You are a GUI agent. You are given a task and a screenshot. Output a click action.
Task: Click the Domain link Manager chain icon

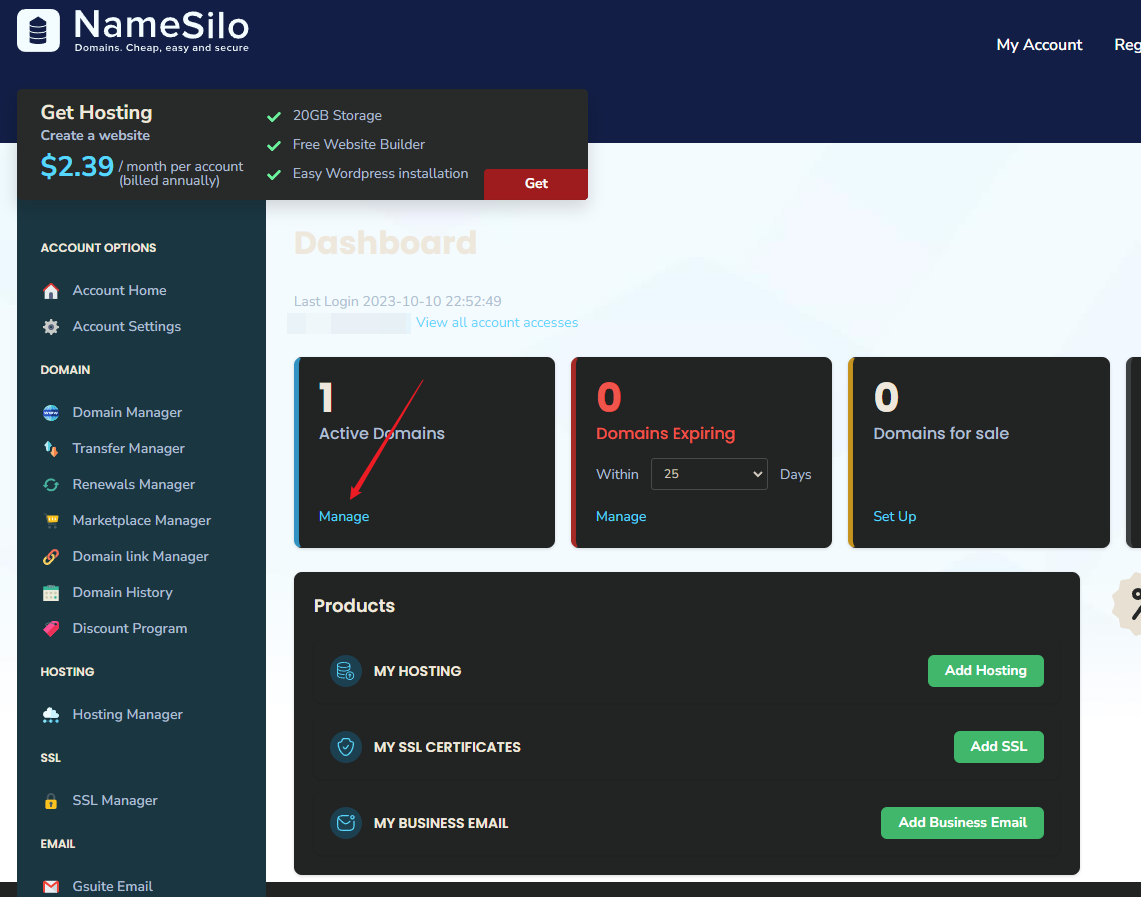tap(51, 557)
